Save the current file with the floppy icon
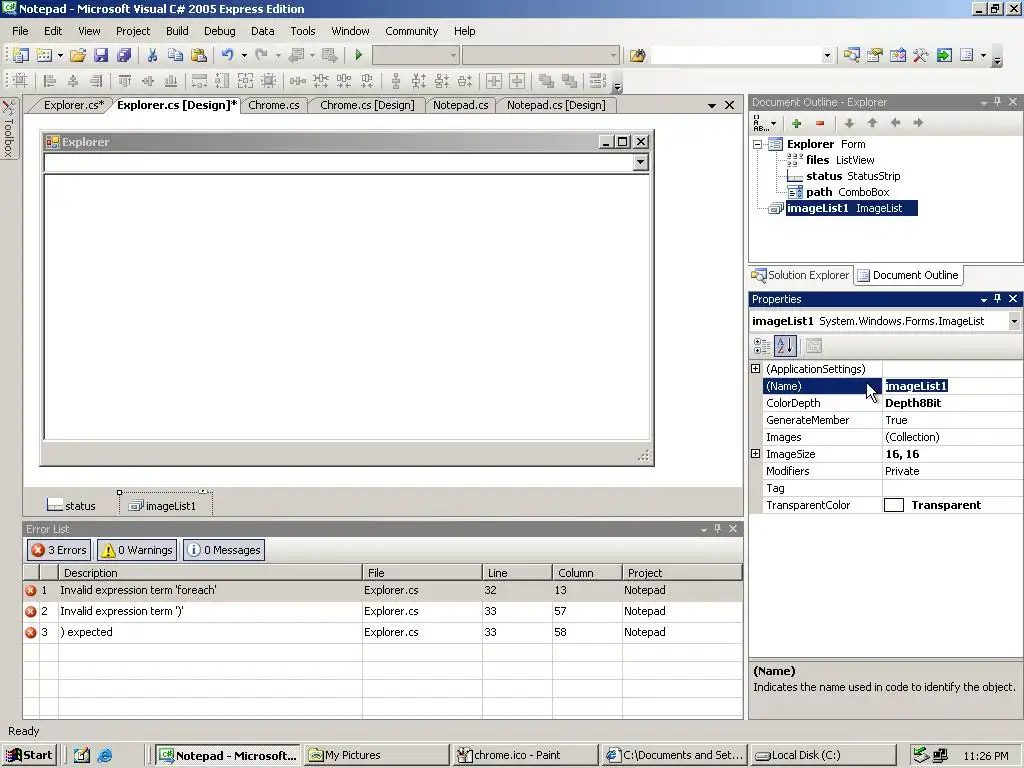The height and width of the screenshot is (768, 1024). pyautogui.click(x=101, y=56)
